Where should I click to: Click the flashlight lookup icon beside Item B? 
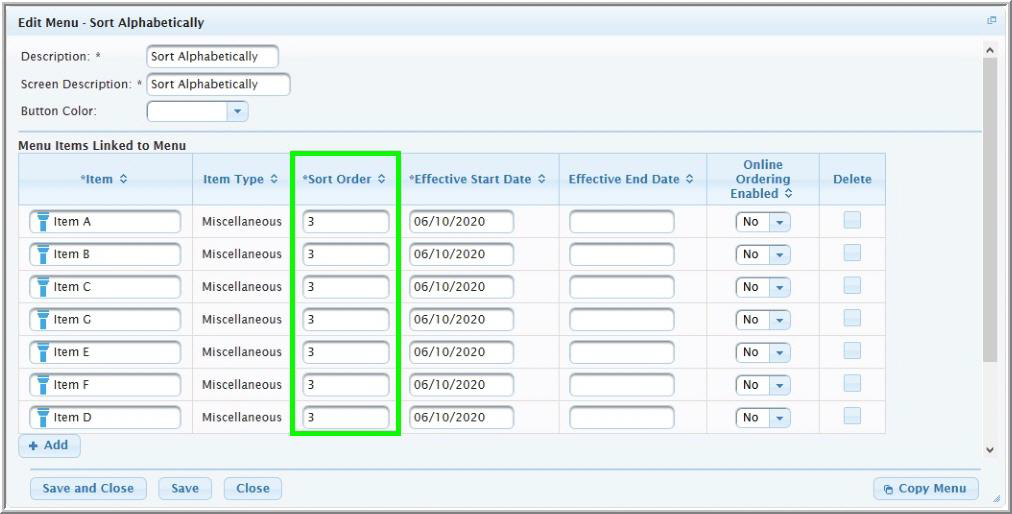(43, 254)
